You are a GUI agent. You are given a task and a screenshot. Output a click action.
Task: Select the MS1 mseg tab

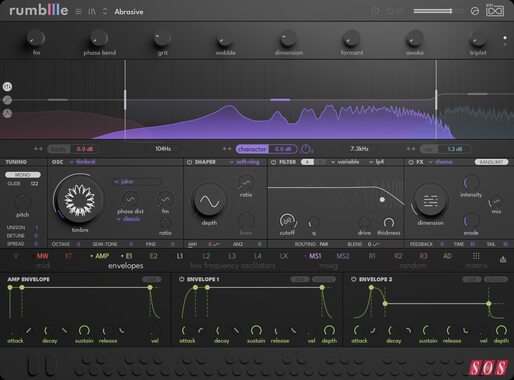315,256
